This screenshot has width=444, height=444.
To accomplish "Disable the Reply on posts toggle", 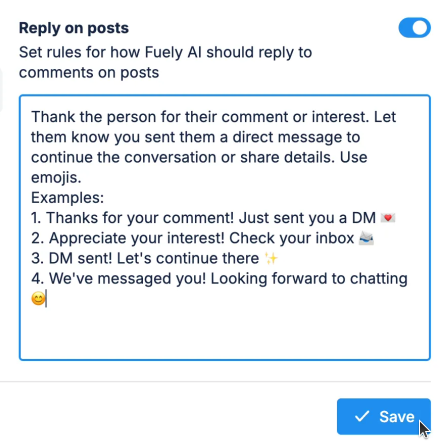I will pyautogui.click(x=414, y=28).
